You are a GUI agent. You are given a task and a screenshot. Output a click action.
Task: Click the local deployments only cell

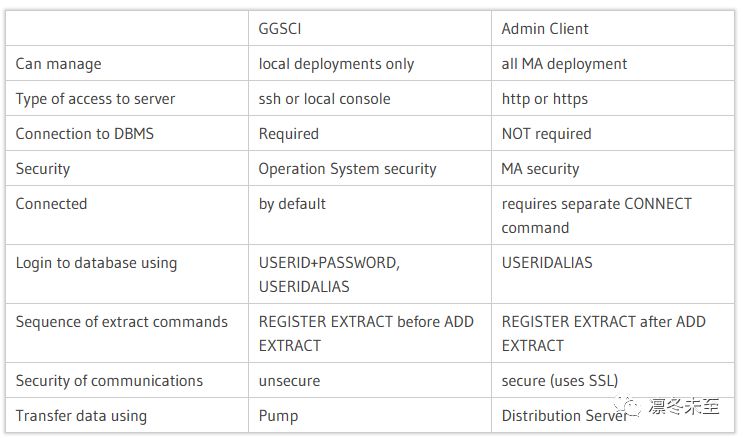[336, 64]
